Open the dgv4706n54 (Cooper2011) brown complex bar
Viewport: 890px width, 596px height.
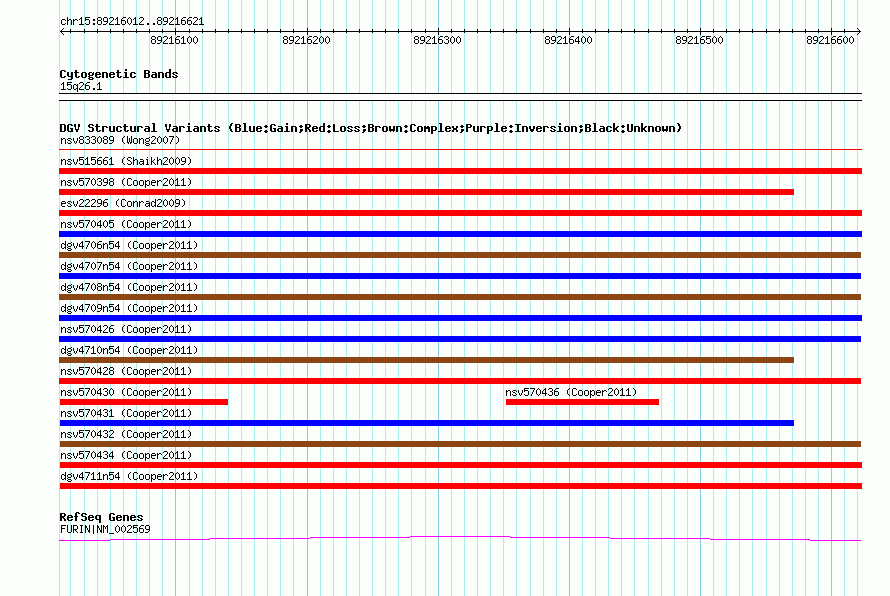[x=460, y=255]
